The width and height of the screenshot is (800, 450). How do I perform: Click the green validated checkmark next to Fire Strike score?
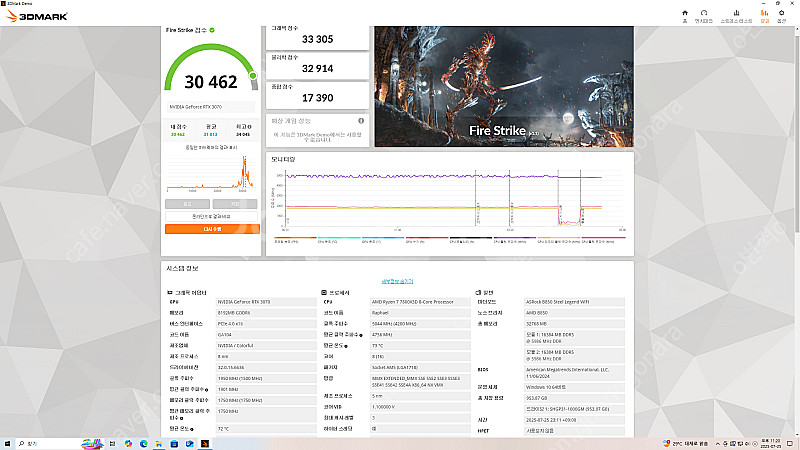pyautogui.click(x=212, y=30)
